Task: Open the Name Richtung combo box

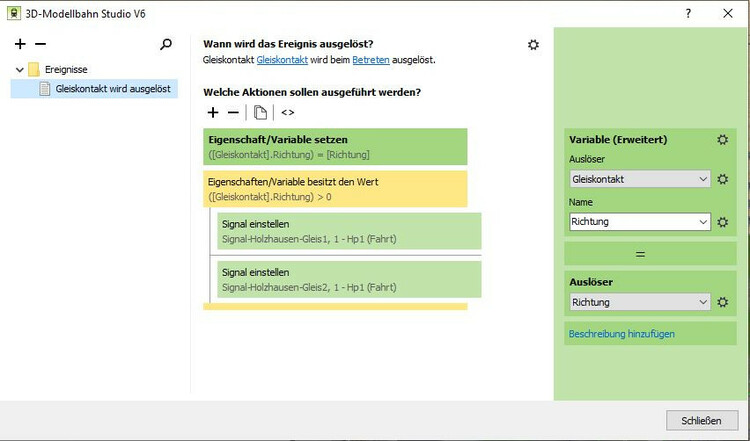Action: coord(640,222)
